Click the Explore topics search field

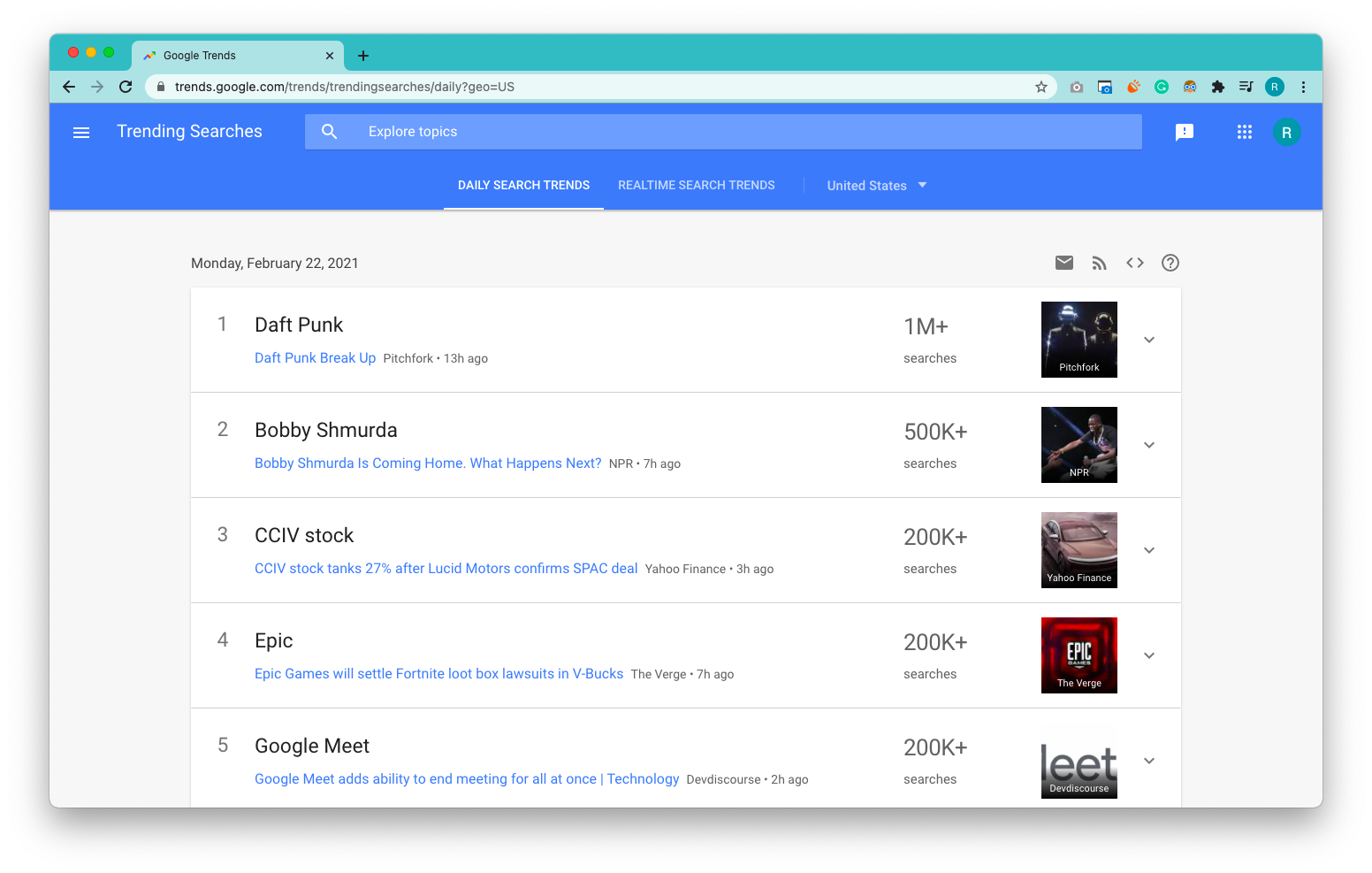pos(723,132)
